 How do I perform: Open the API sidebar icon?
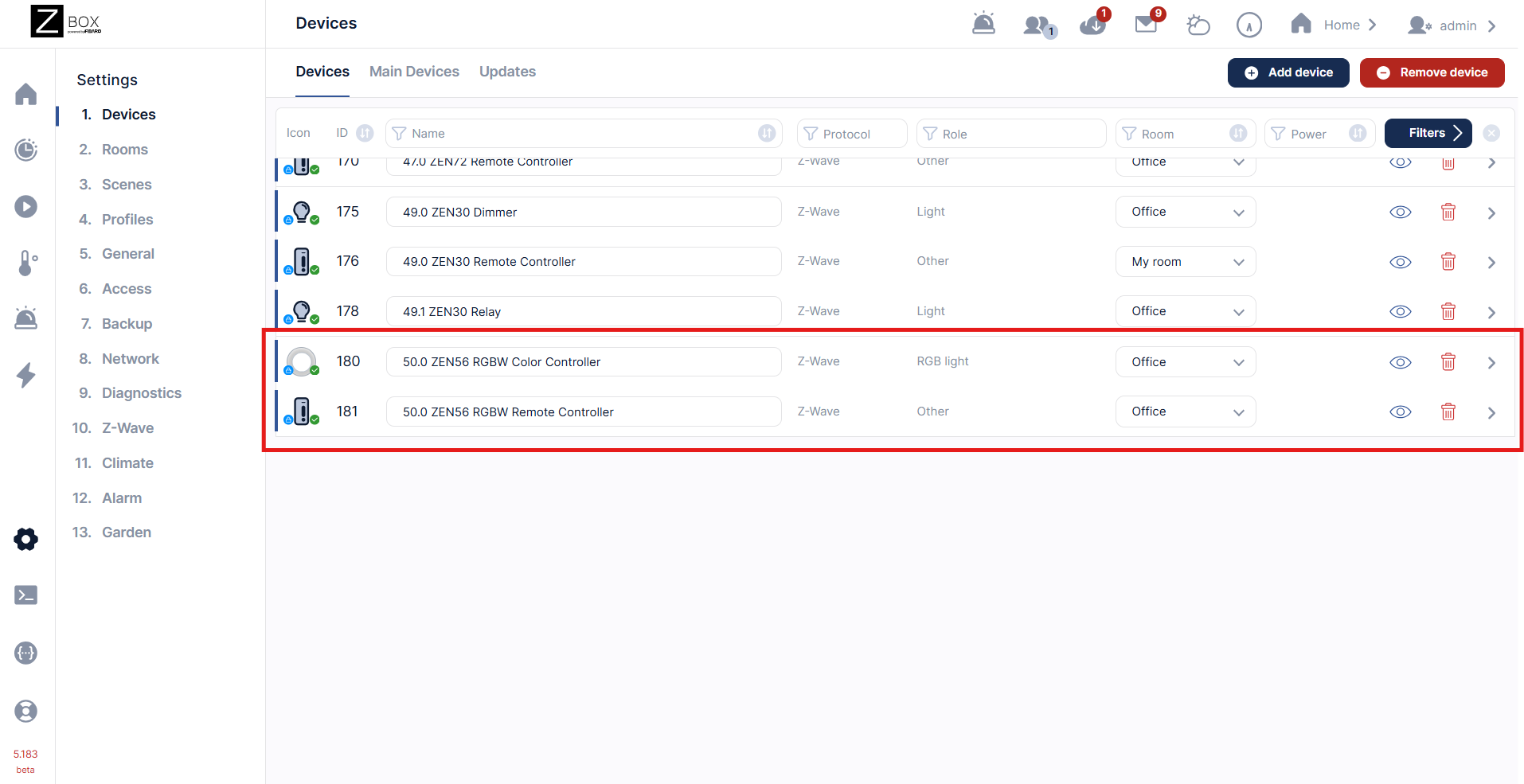[26, 653]
